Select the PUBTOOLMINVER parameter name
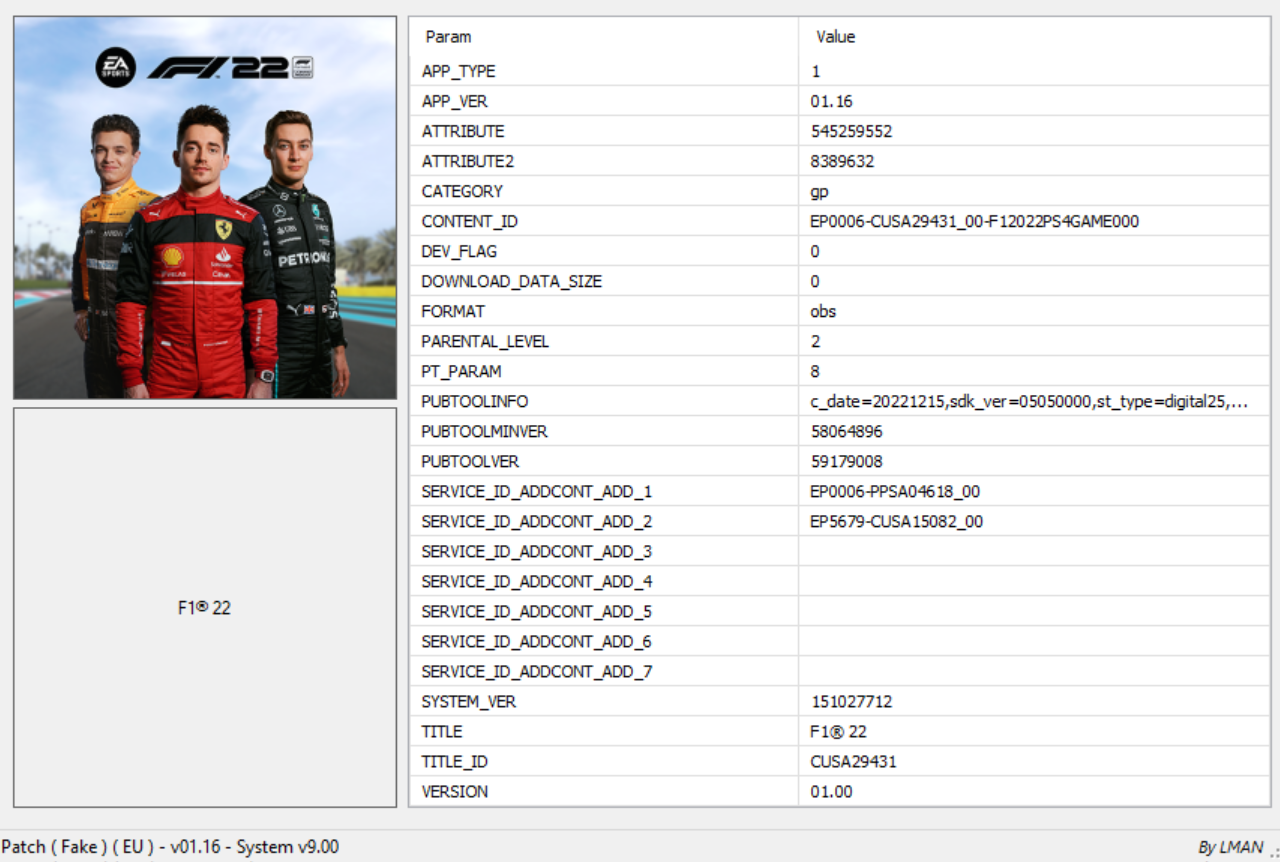Screen dimensions: 1280x862 [x=484, y=431]
